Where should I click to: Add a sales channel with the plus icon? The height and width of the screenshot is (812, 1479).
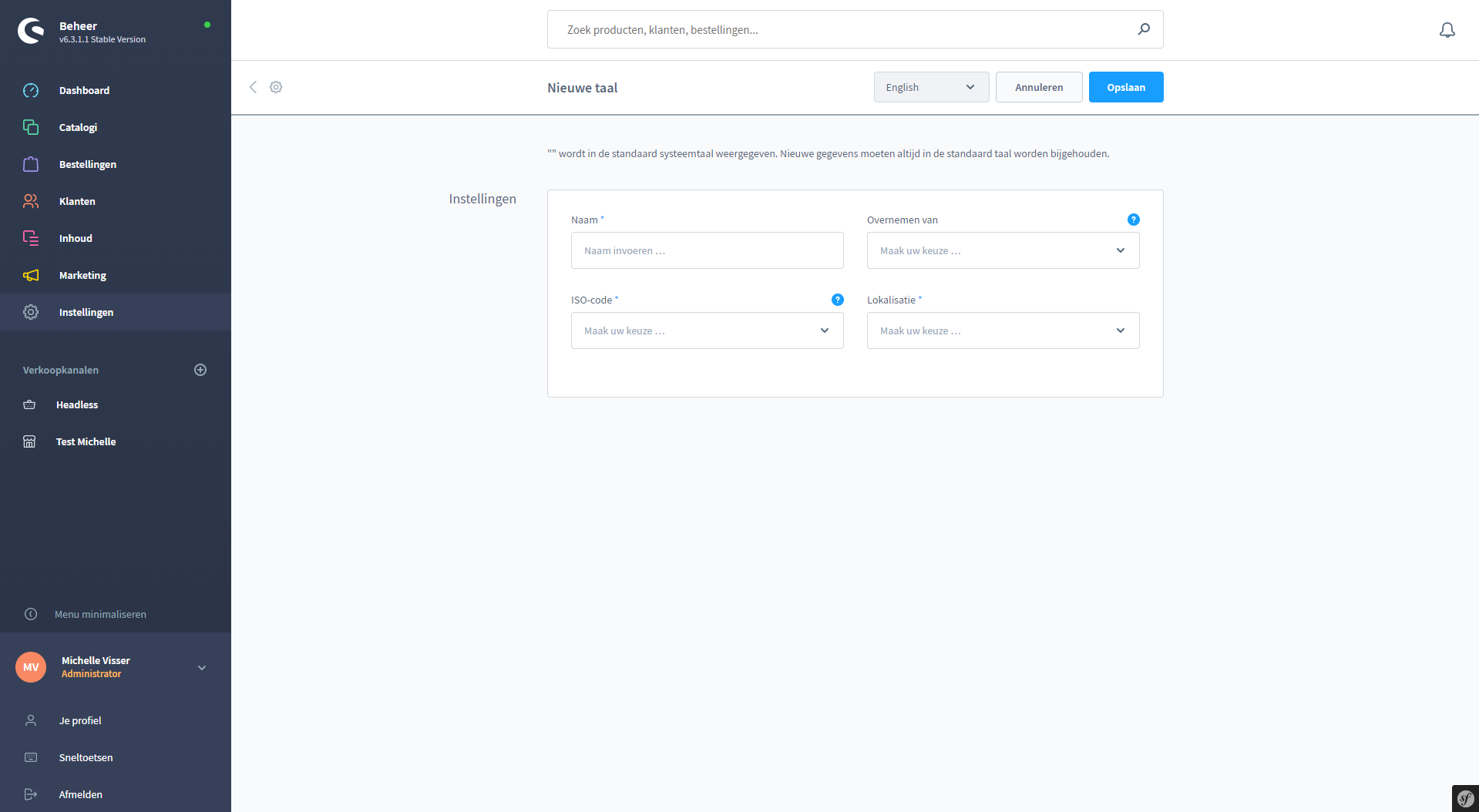[200, 370]
